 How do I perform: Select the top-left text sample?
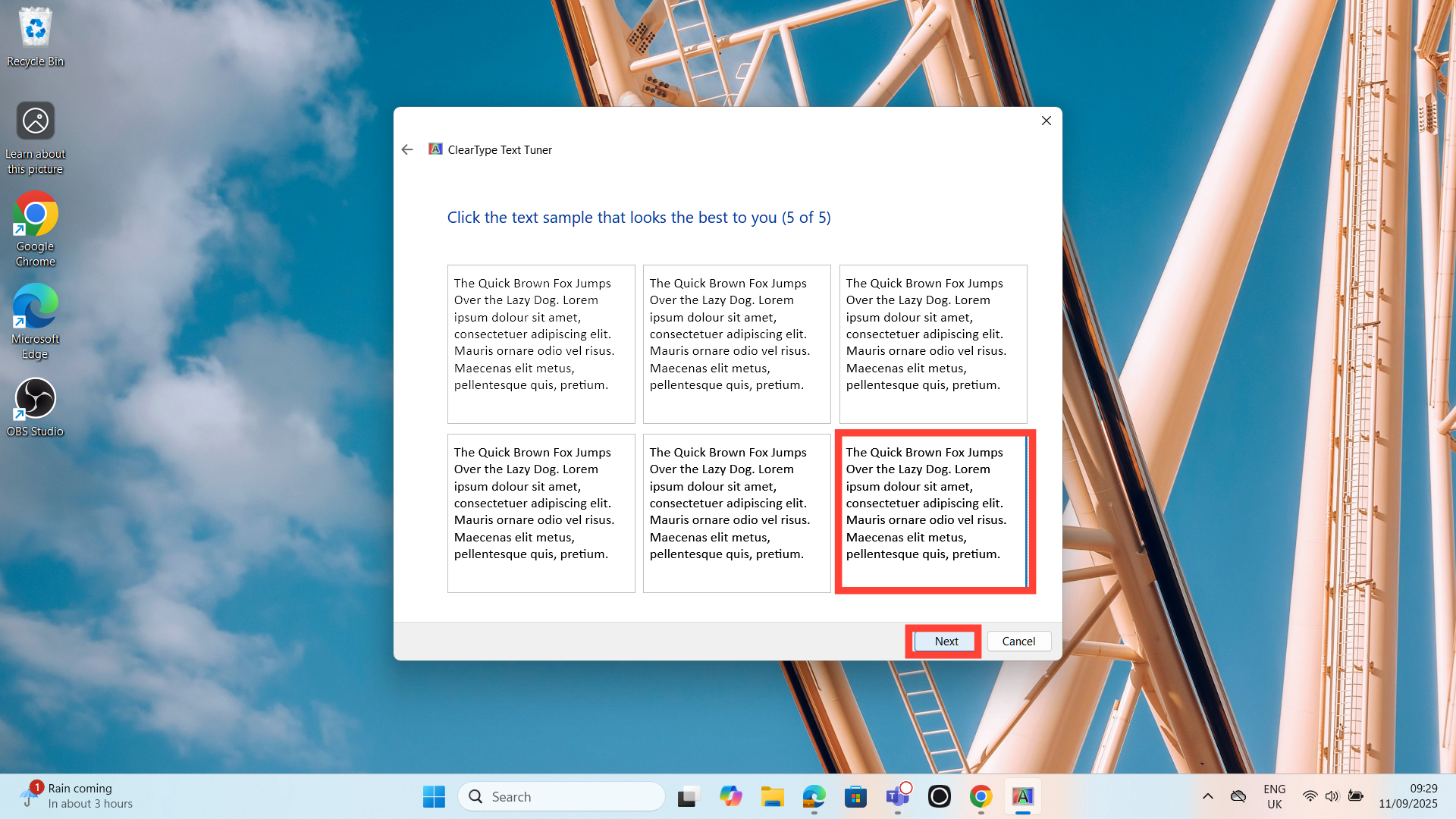(x=541, y=344)
